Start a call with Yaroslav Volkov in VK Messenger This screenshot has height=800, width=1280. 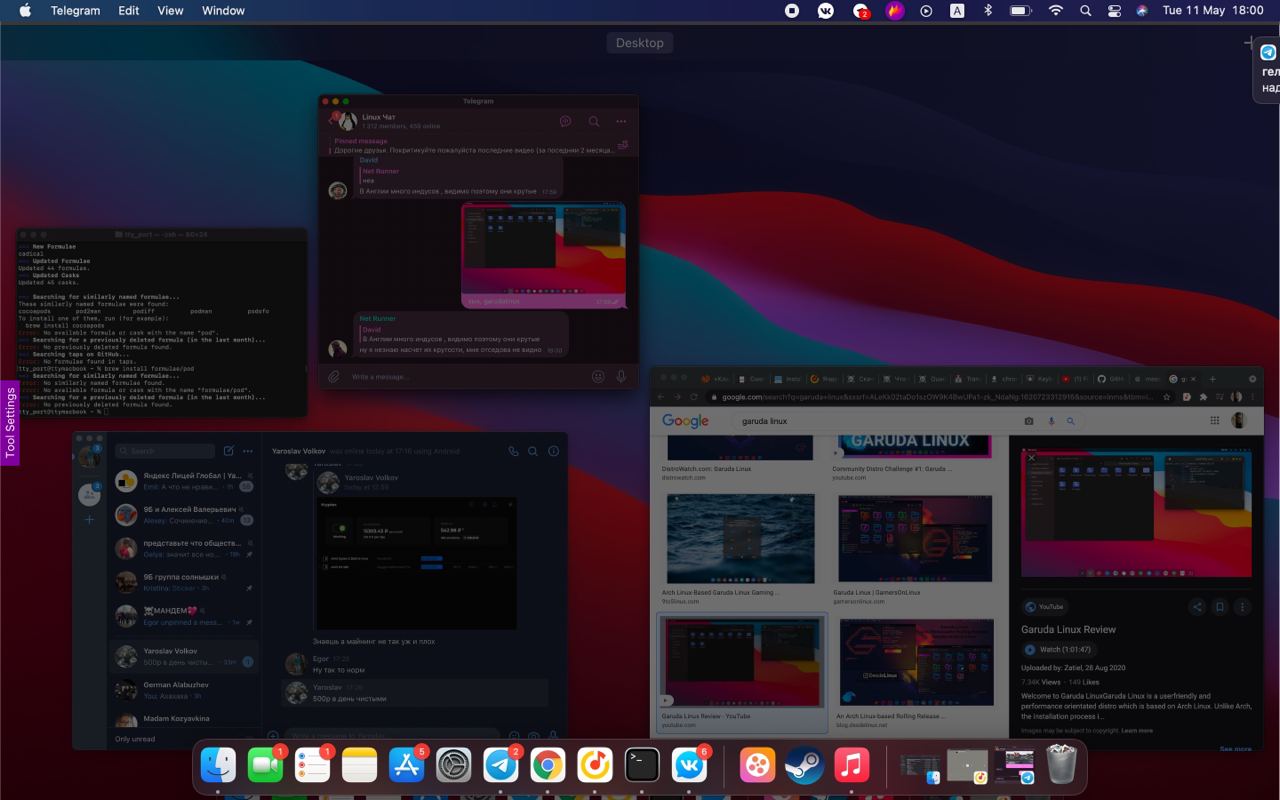pos(513,451)
